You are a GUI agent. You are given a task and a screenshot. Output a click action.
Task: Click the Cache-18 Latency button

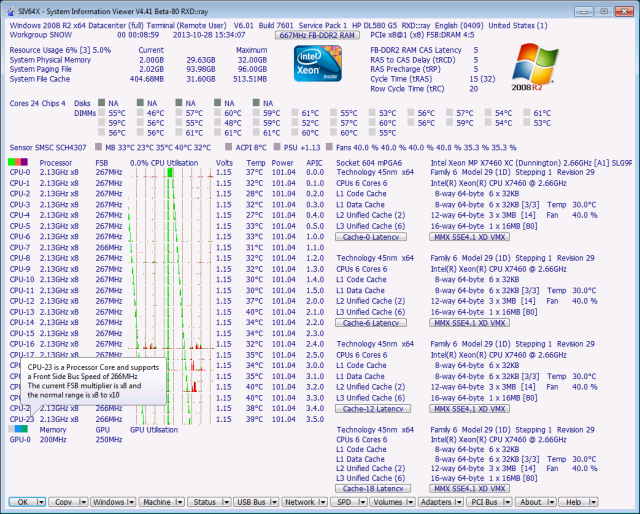tap(373, 488)
